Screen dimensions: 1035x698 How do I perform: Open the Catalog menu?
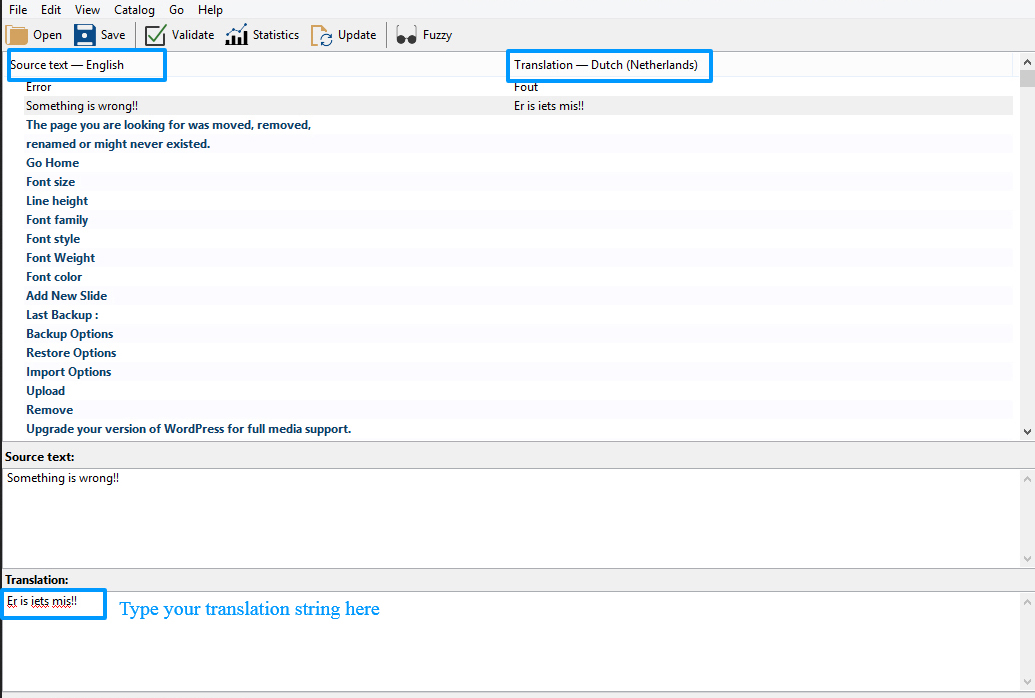(134, 9)
